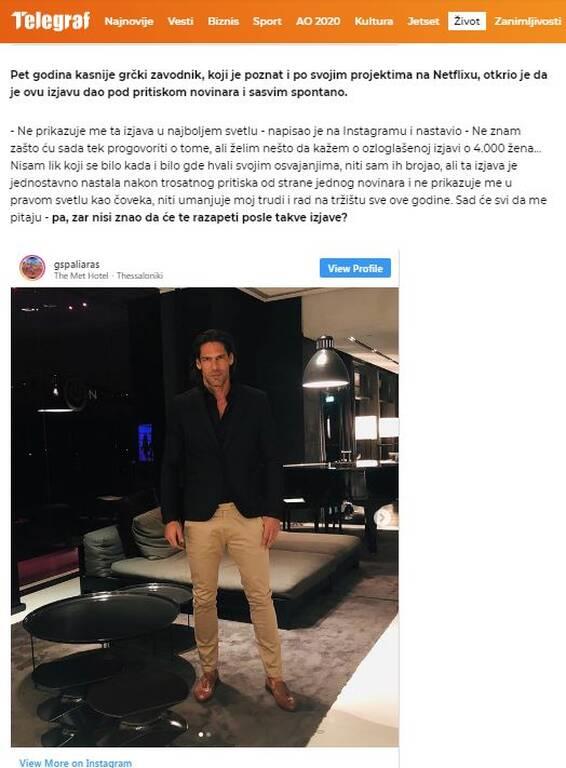Click the Telegraf logo
The height and width of the screenshot is (768, 566).
[x=51, y=21]
